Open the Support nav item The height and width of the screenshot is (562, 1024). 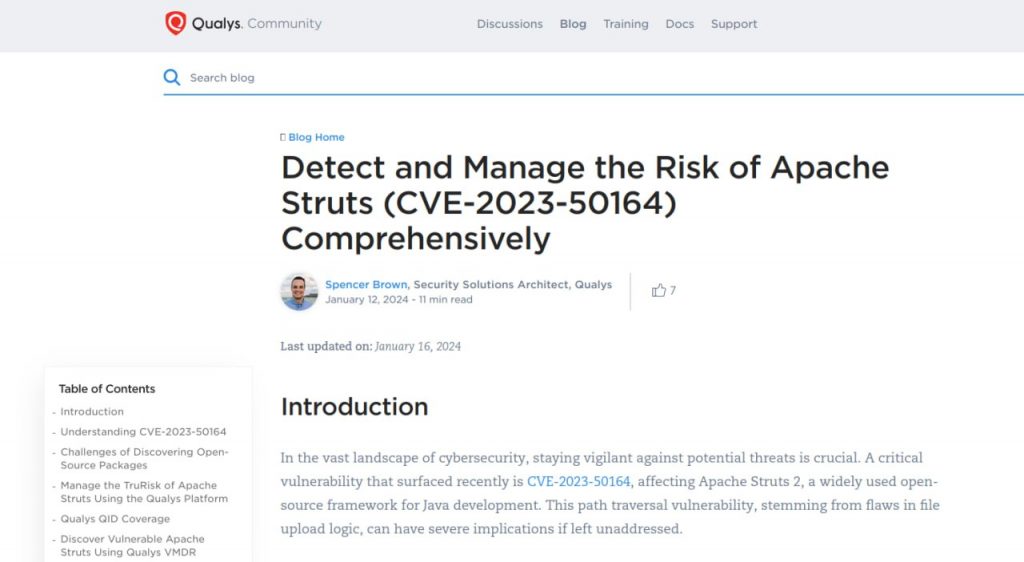click(x=733, y=24)
